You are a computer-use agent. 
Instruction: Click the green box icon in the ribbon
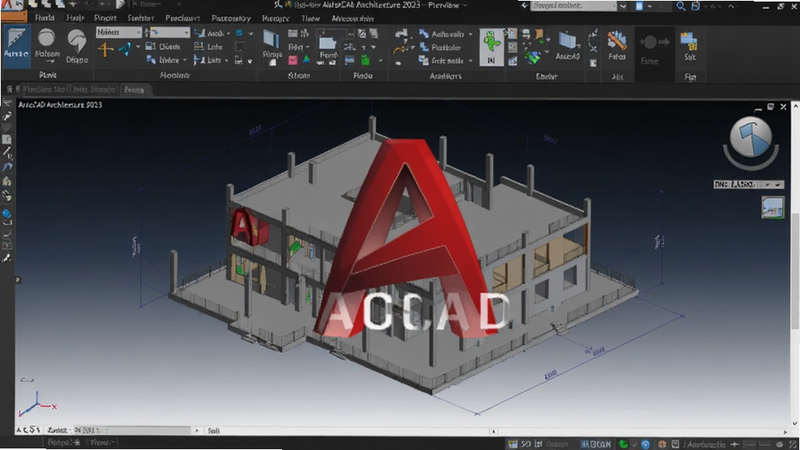[x=365, y=60]
